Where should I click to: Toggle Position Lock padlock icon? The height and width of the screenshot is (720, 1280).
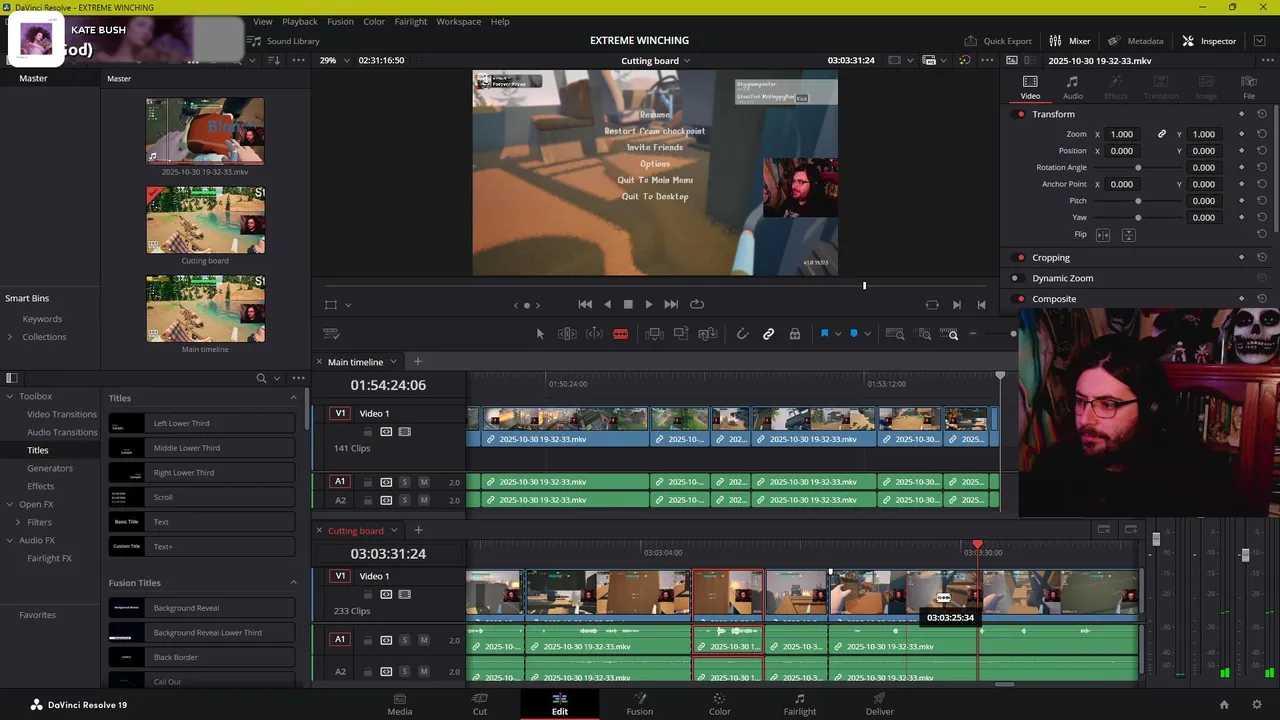click(x=795, y=334)
